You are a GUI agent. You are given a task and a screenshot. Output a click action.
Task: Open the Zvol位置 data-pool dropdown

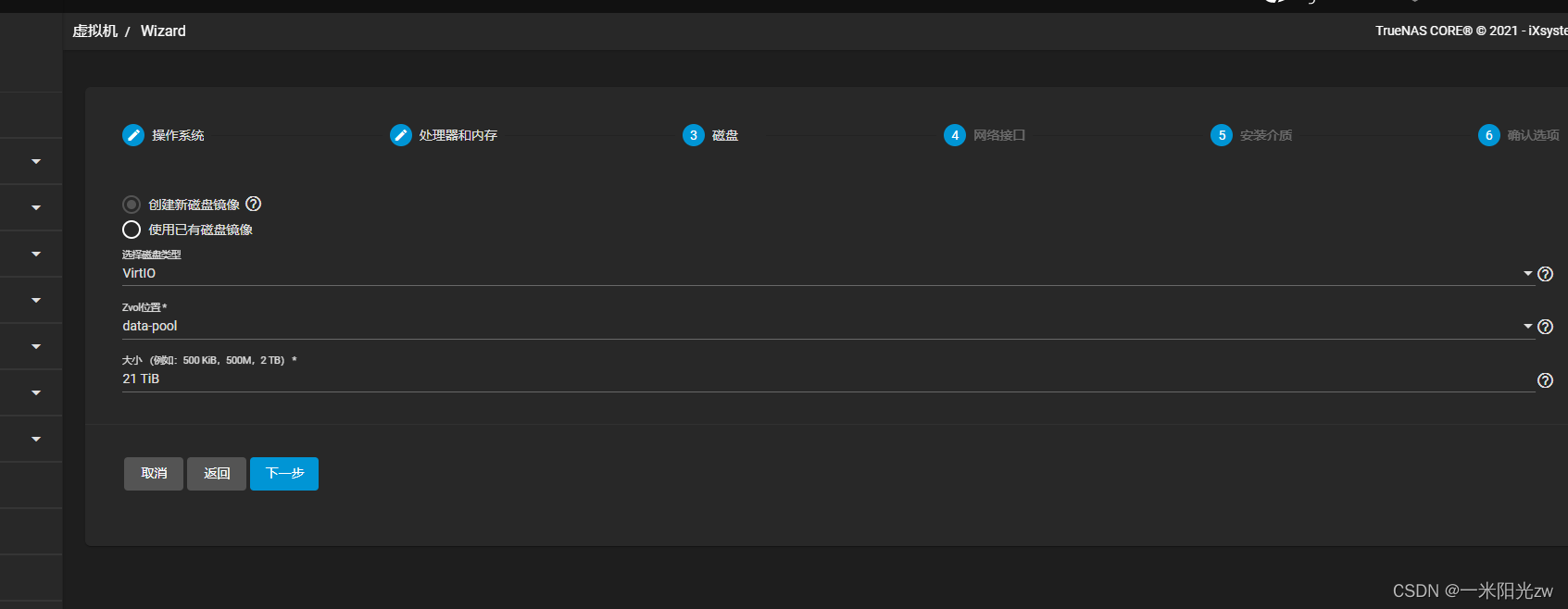828,326
